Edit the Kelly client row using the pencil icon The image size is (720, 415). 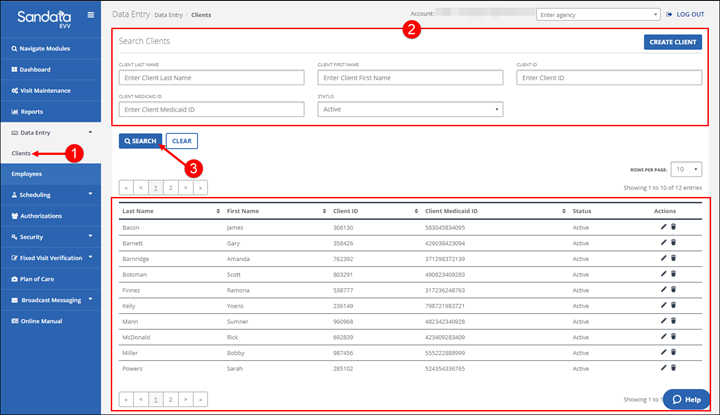(x=663, y=305)
